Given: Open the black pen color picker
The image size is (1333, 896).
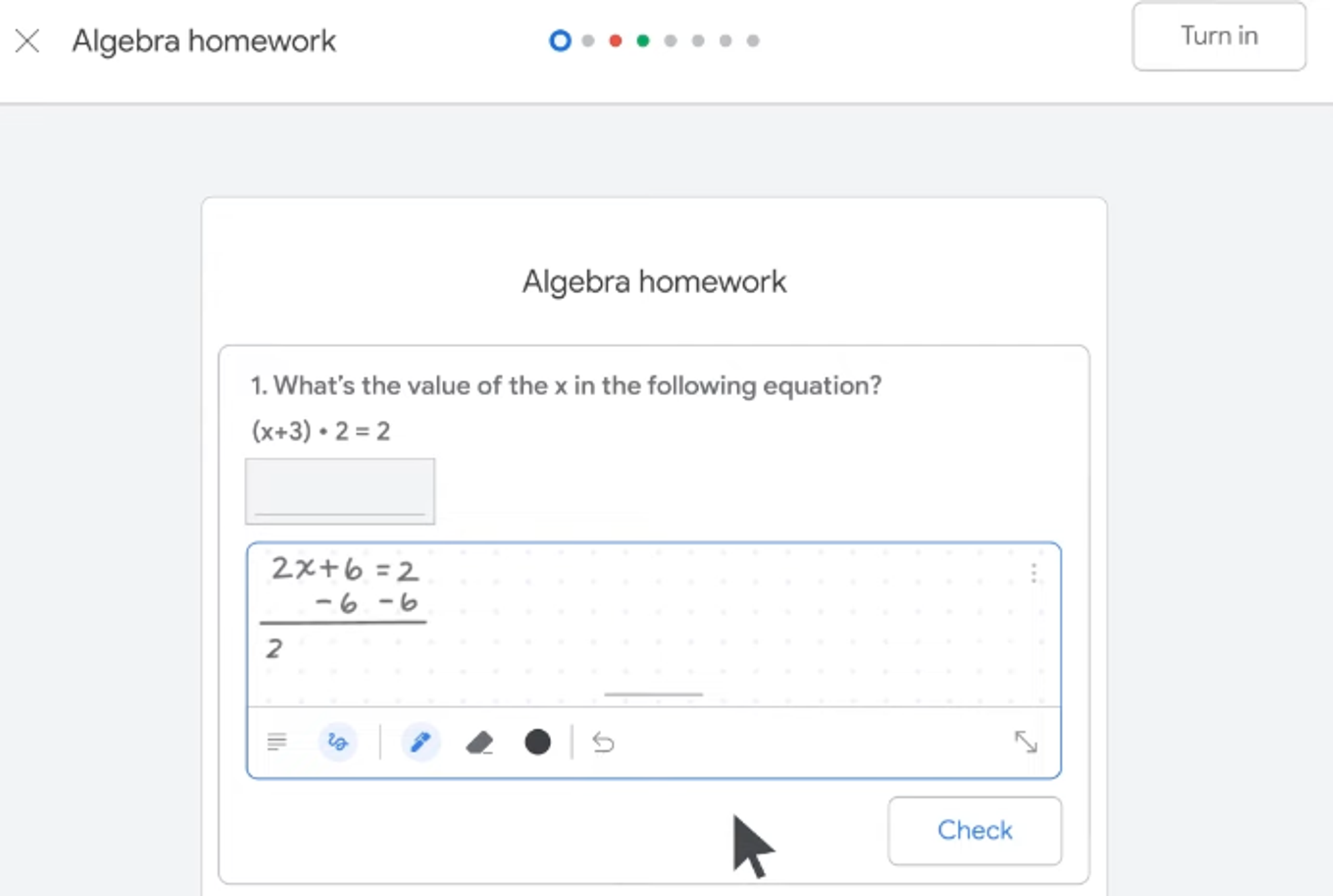Looking at the screenshot, I should pyautogui.click(x=537, y=742).
